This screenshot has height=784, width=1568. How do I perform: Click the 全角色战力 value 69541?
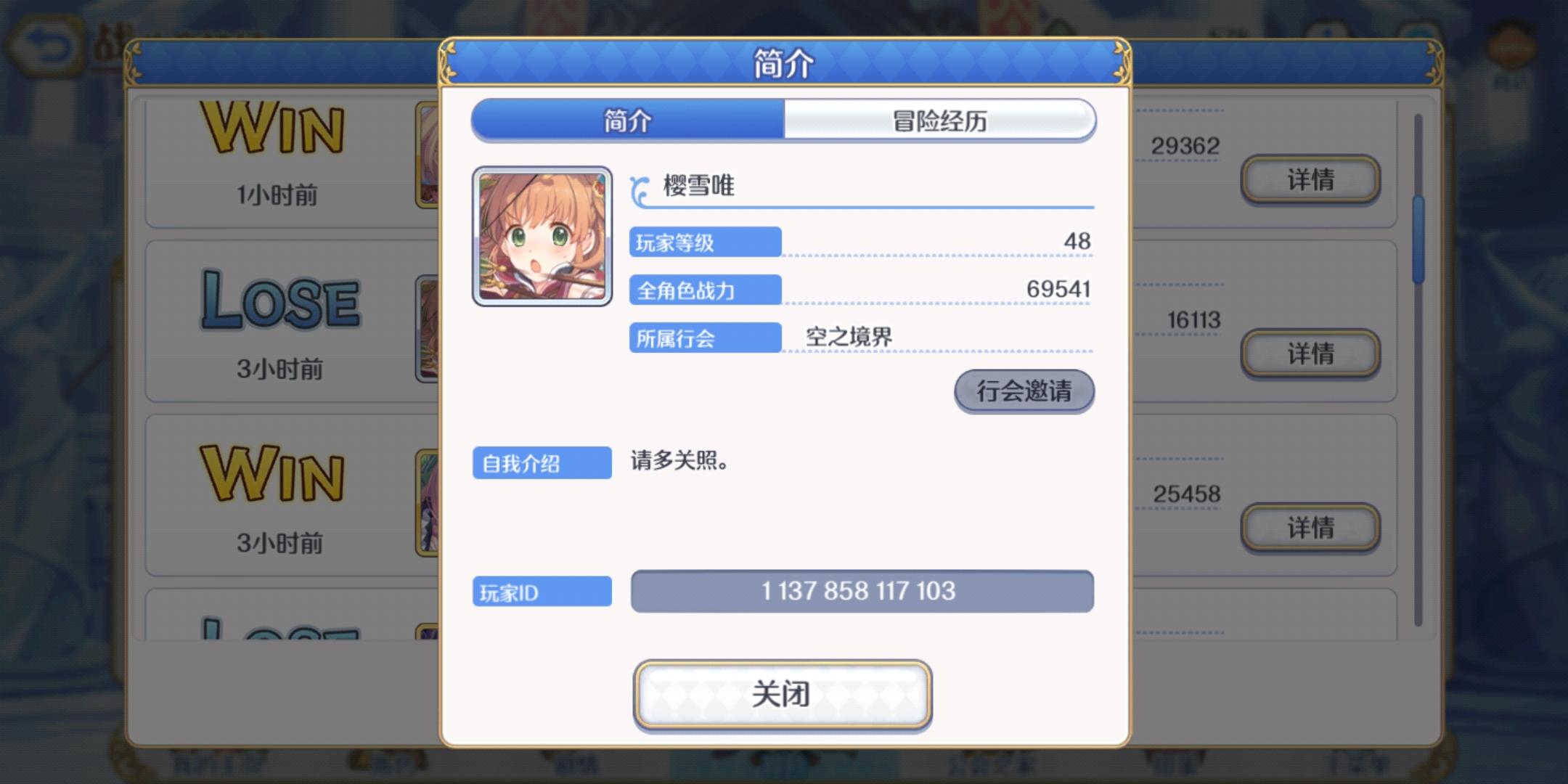coord(1058,289)
